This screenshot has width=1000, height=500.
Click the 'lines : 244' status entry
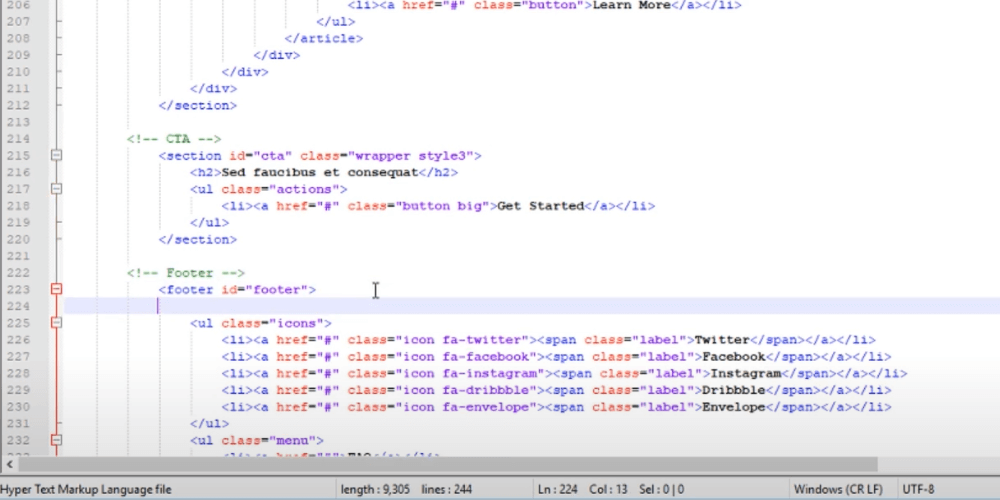447,490
